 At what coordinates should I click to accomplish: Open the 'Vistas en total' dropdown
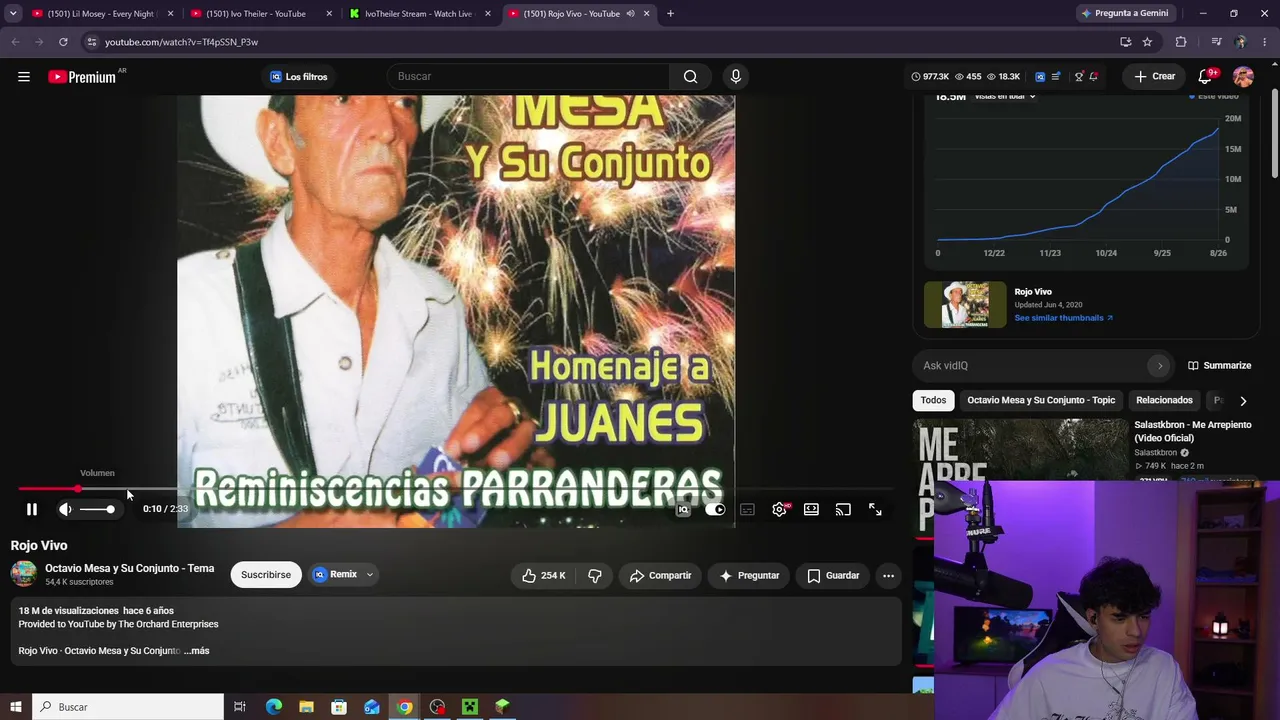(1005, 97)
